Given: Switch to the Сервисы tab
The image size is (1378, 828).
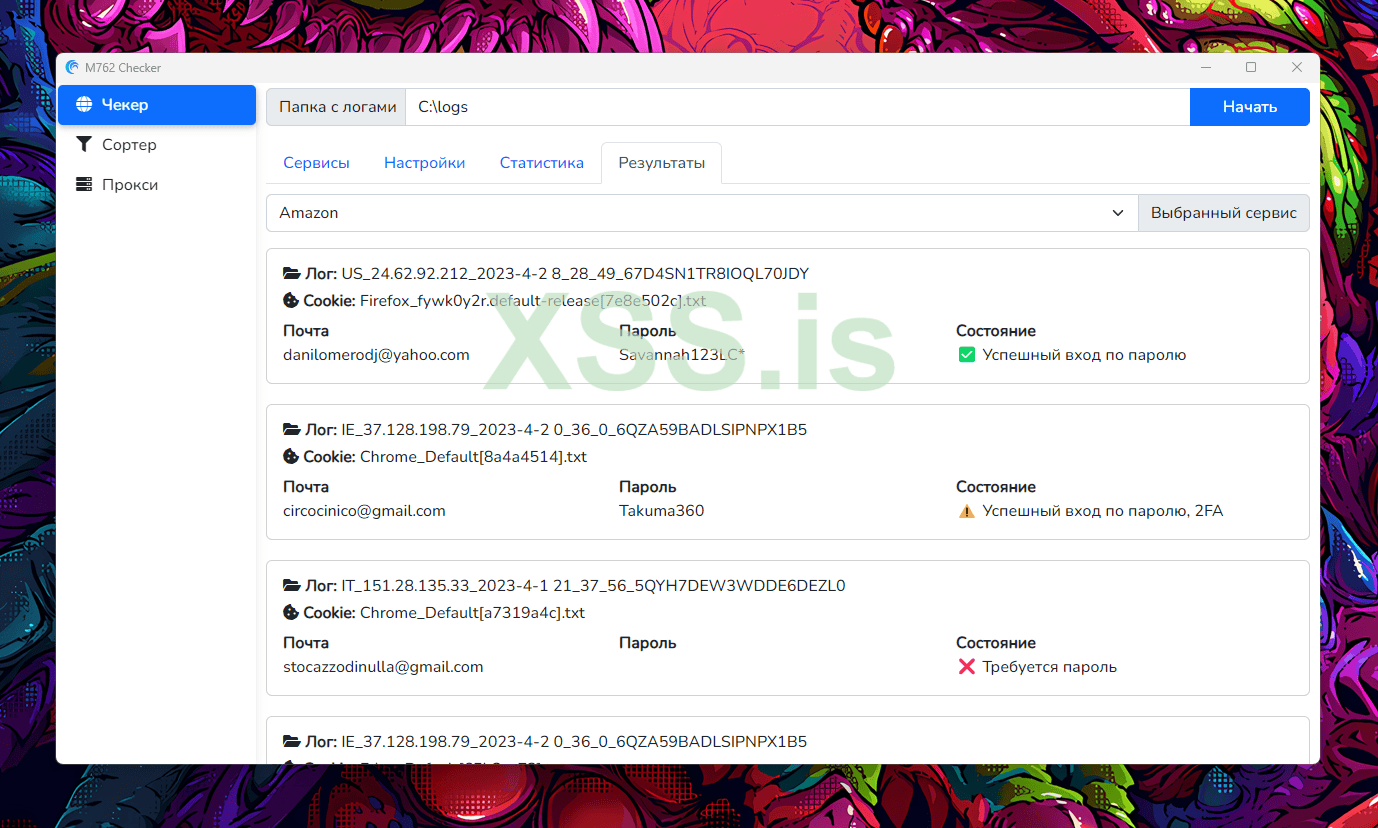Looking at the screenshot, I should [x=316, y=161].
